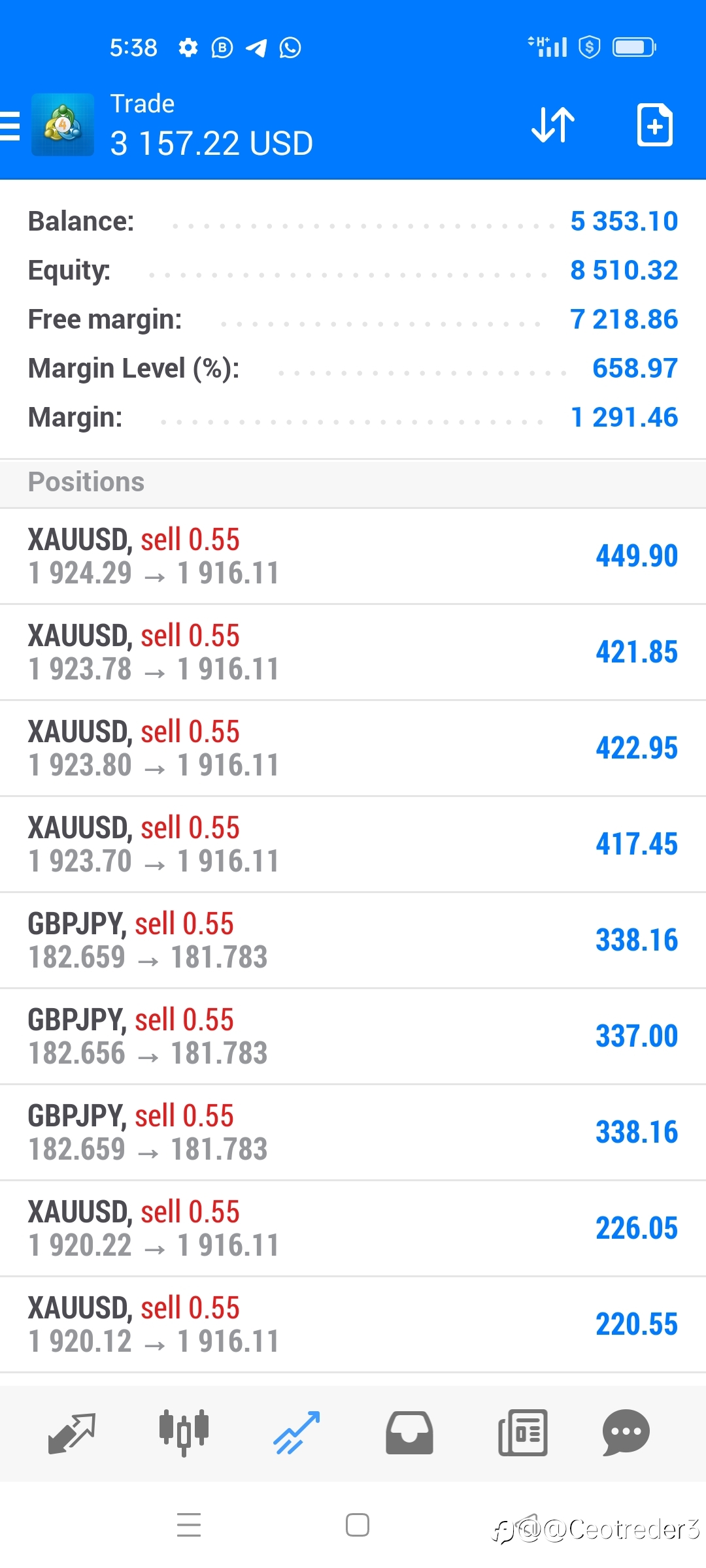Viewport: 706px width, 1568px height.
Task: Tap the Android recent apps button
Action: coord(189,1525)
